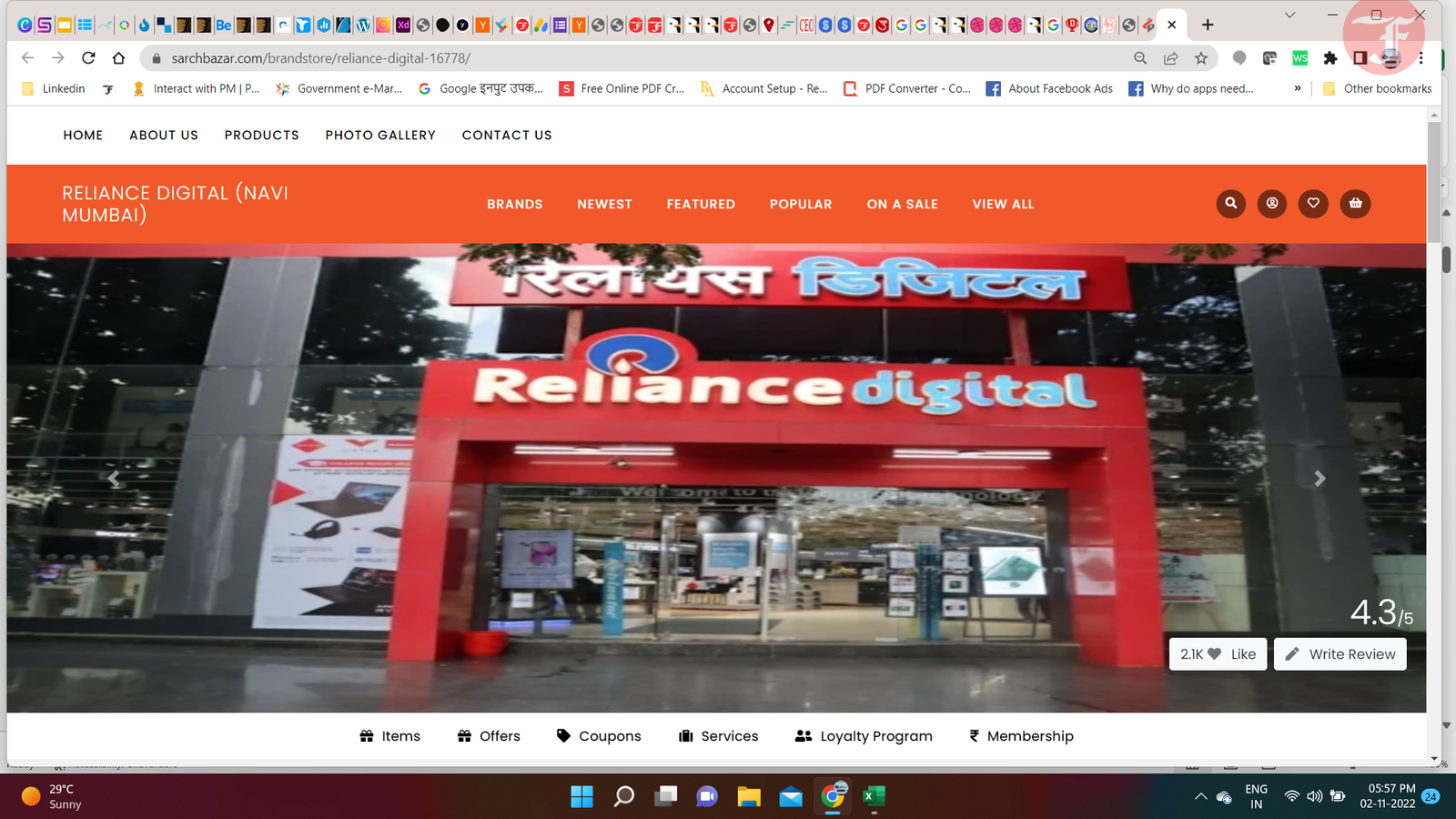Share this page icon in address bar
This screenshot has height=819, width=1456.
point(1171,58)
